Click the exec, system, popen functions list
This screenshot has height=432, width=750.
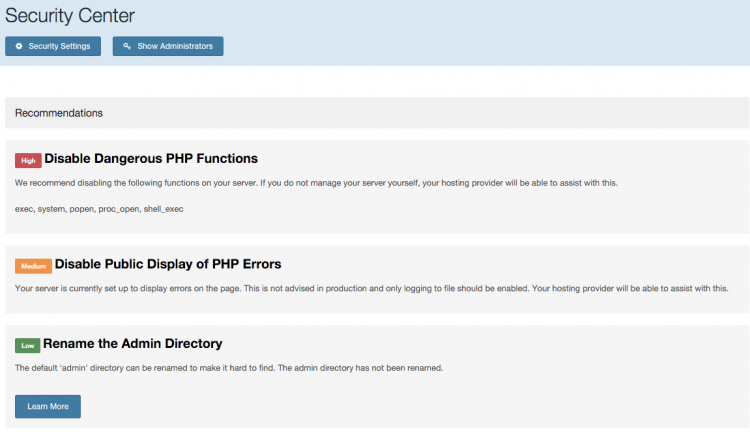pyautogui.click(x=99, y=209)
